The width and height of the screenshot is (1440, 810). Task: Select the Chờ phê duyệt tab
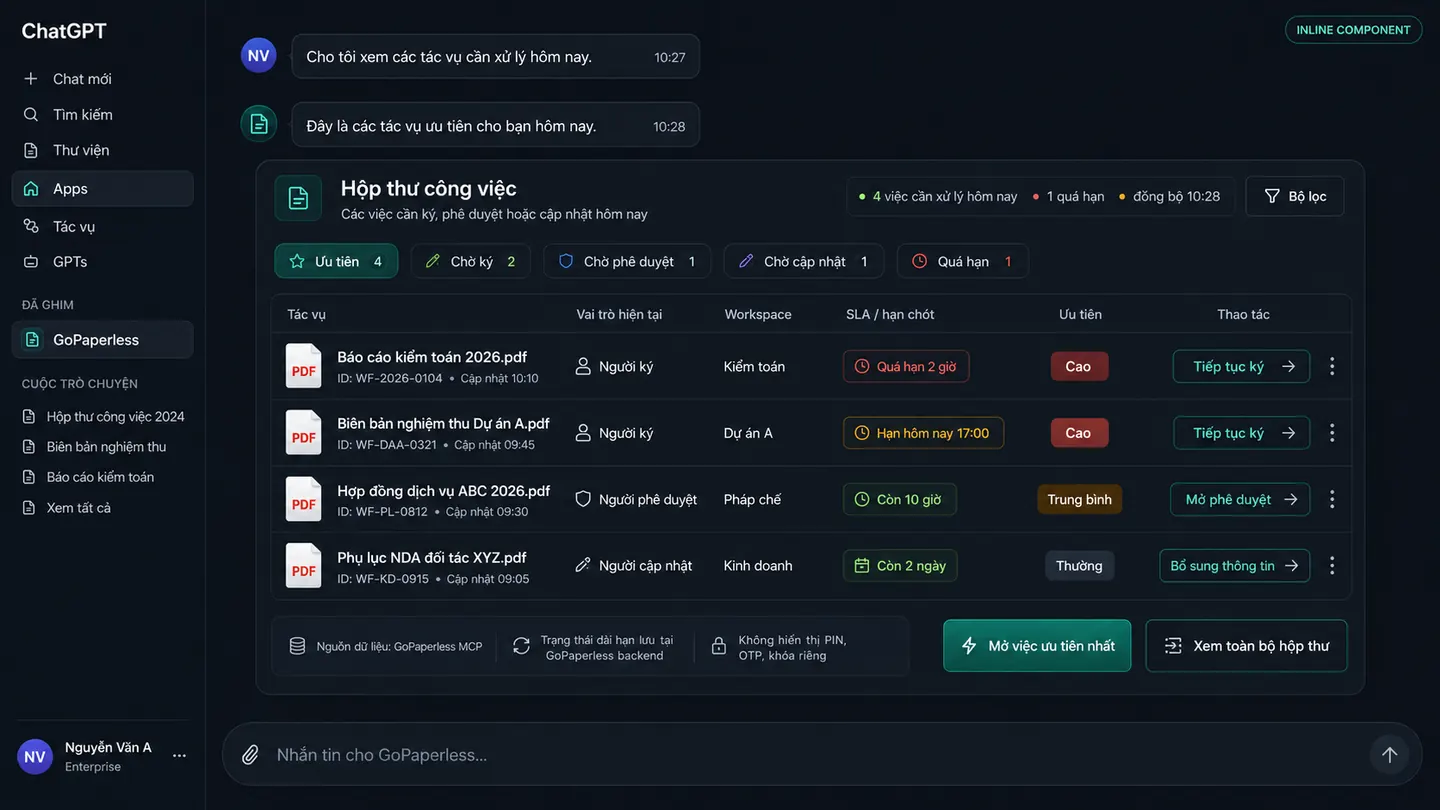tap(627, 261)
